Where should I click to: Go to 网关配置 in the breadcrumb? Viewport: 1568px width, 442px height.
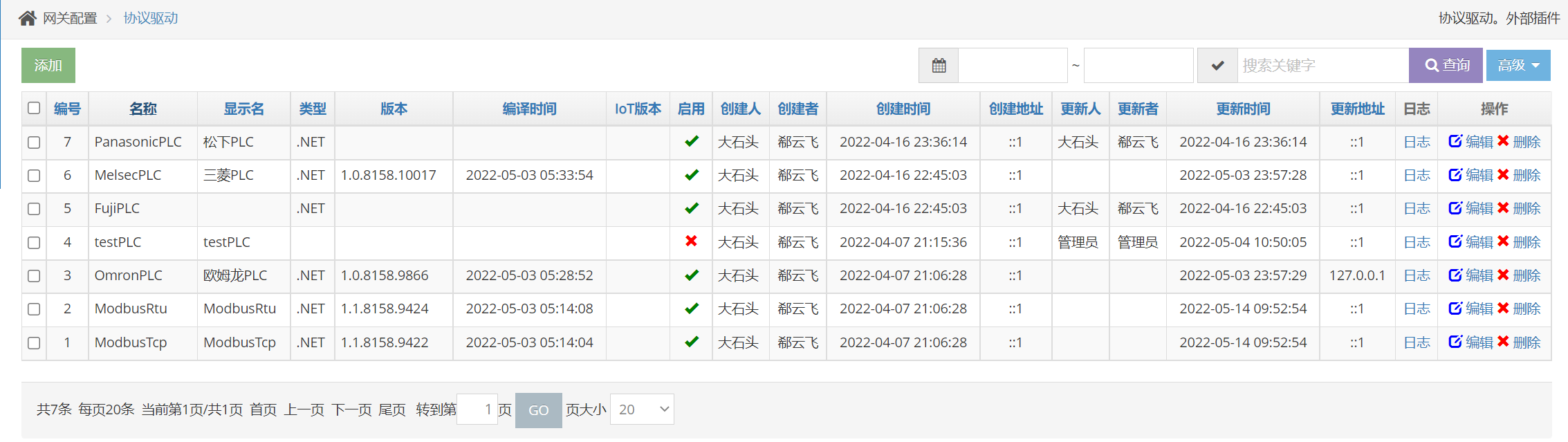pos(70,18)
